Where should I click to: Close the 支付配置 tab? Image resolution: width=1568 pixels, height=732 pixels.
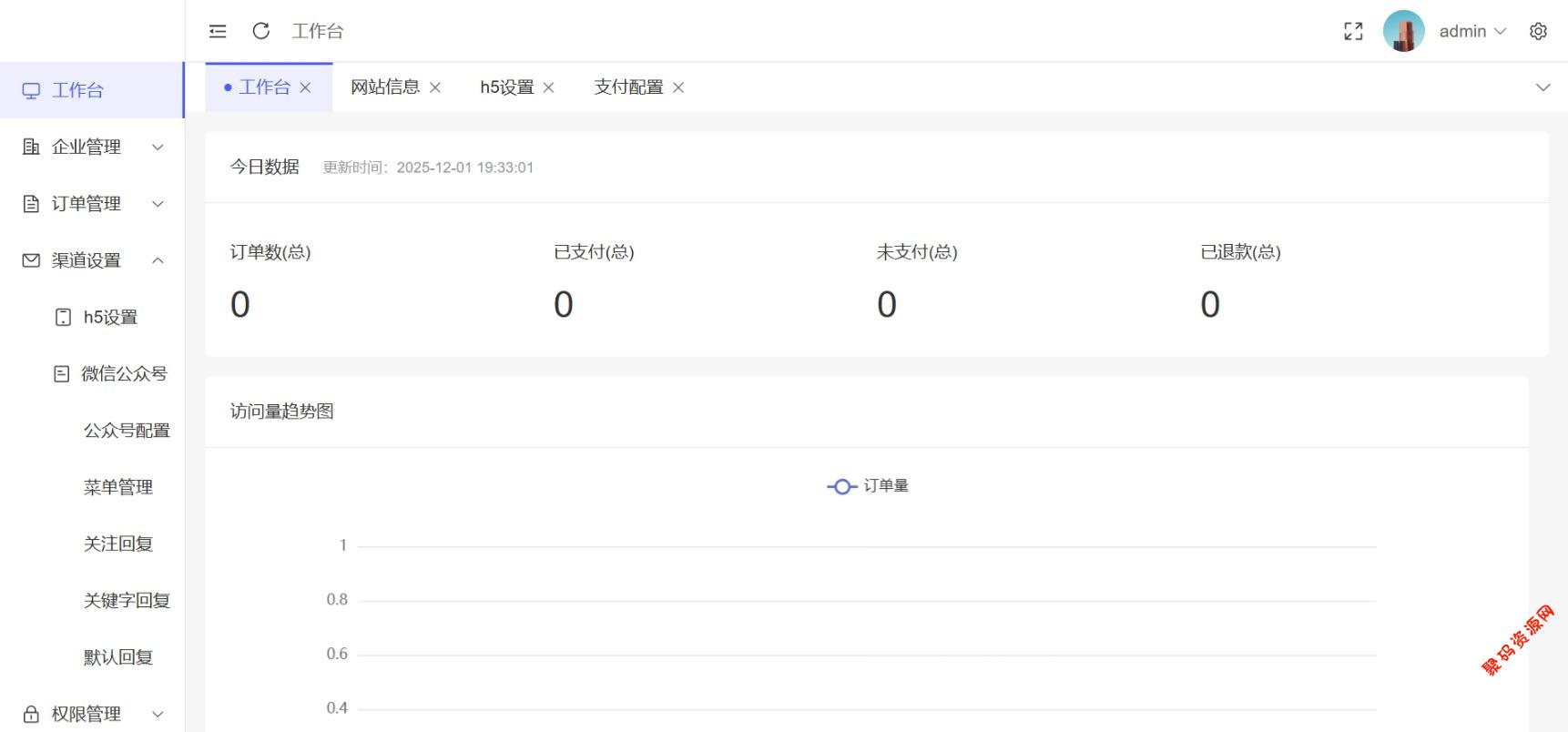pos(678,87)
